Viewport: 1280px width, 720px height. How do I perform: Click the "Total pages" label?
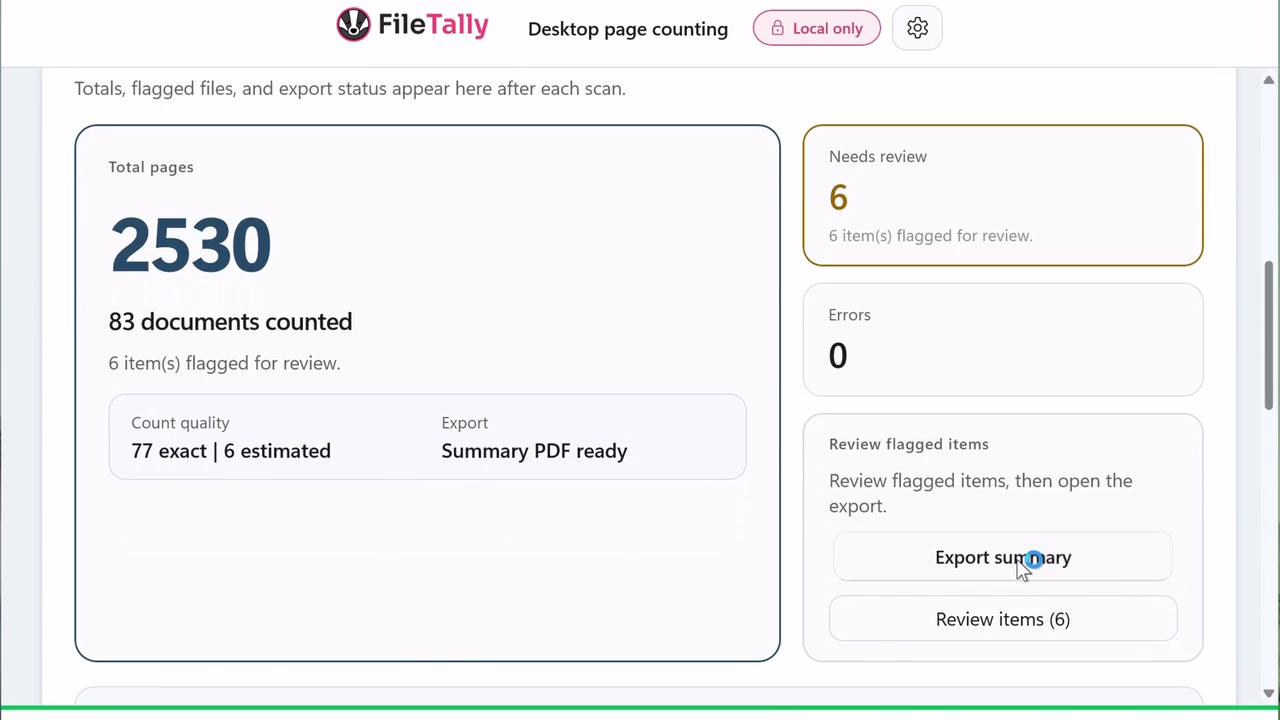point(151,167)
